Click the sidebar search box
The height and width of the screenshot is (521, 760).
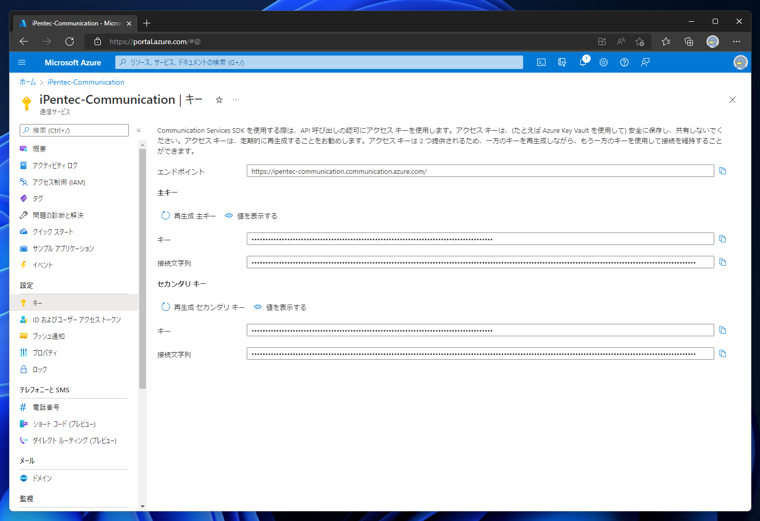point(74,130)
